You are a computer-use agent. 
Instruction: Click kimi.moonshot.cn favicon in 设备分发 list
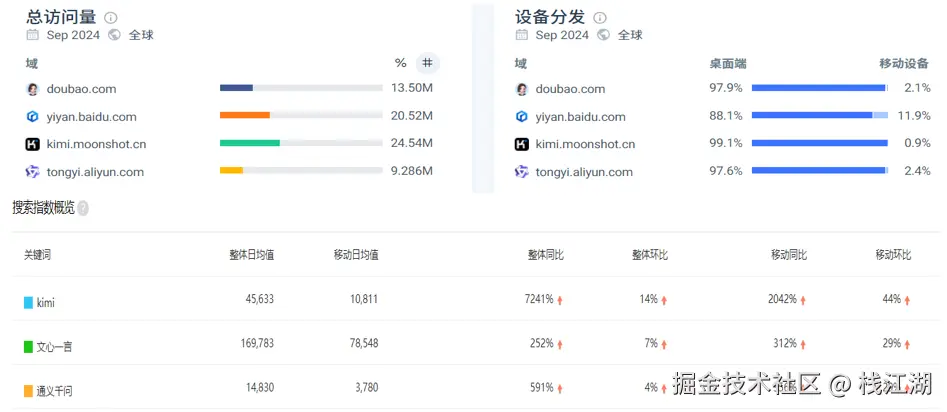click(521, 144)
